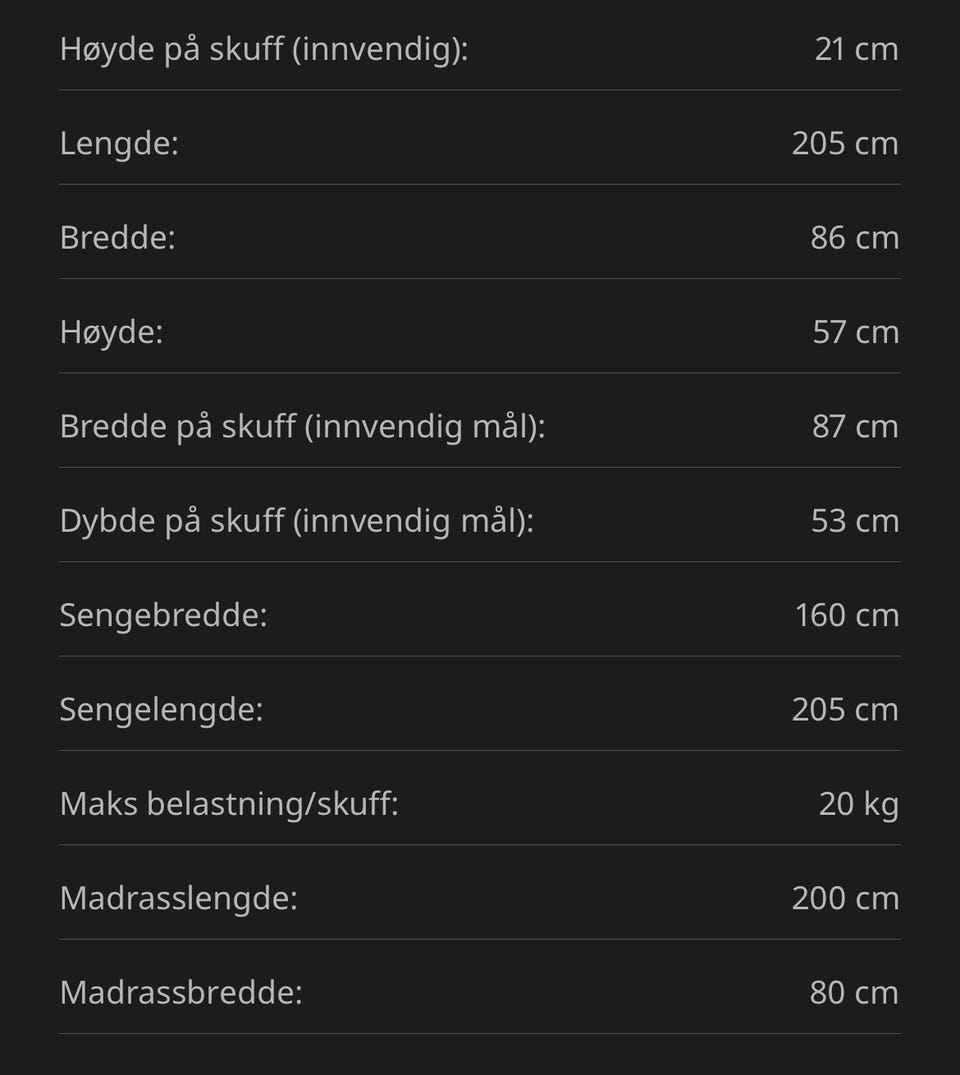
Task: Click the 57 cm height value
Action: coord(856,332)
